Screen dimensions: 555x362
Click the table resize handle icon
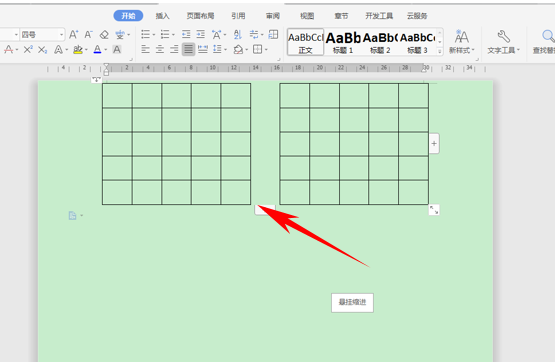434,210
